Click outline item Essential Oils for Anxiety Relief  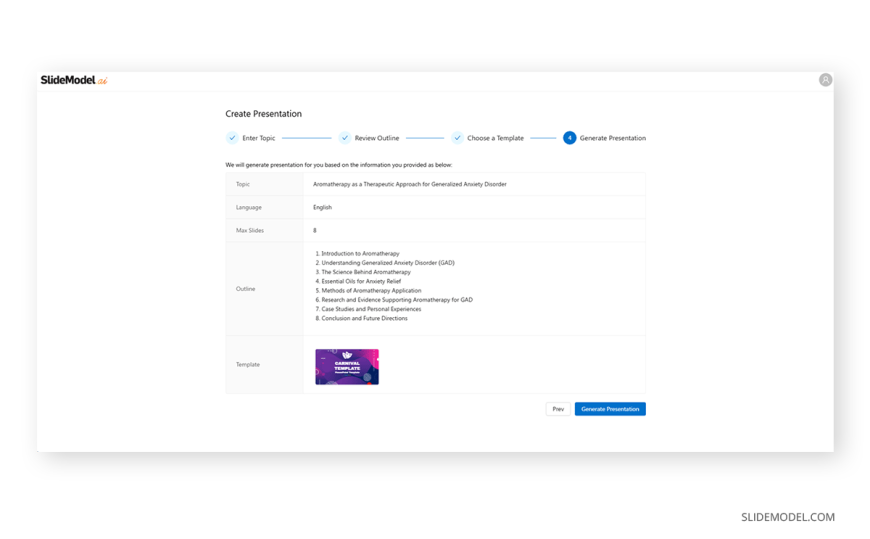(360, 281)
